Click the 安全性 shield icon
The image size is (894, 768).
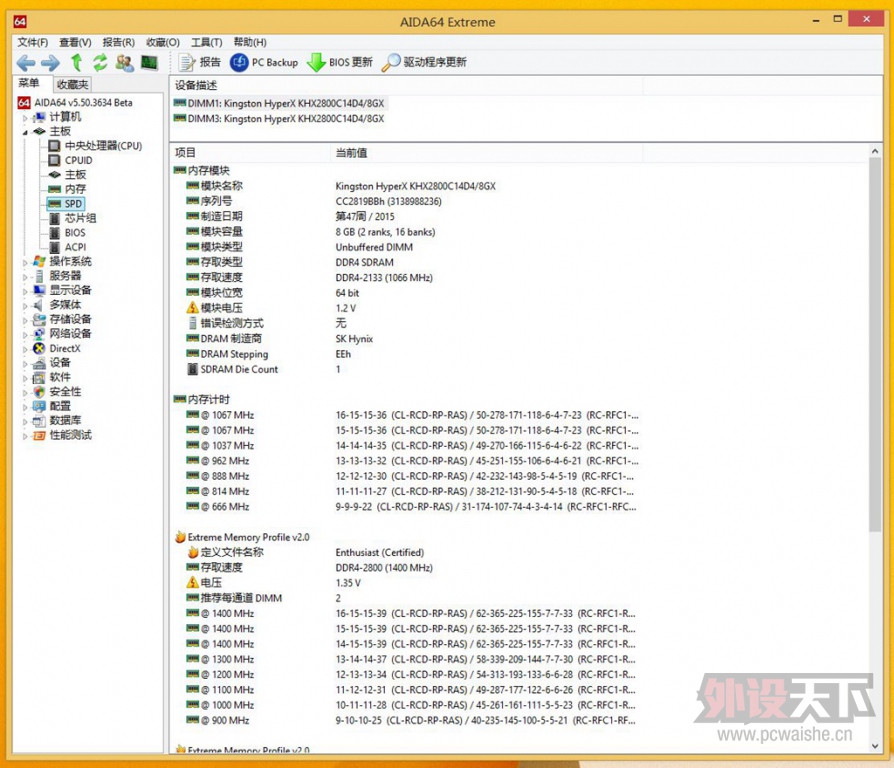39,392
